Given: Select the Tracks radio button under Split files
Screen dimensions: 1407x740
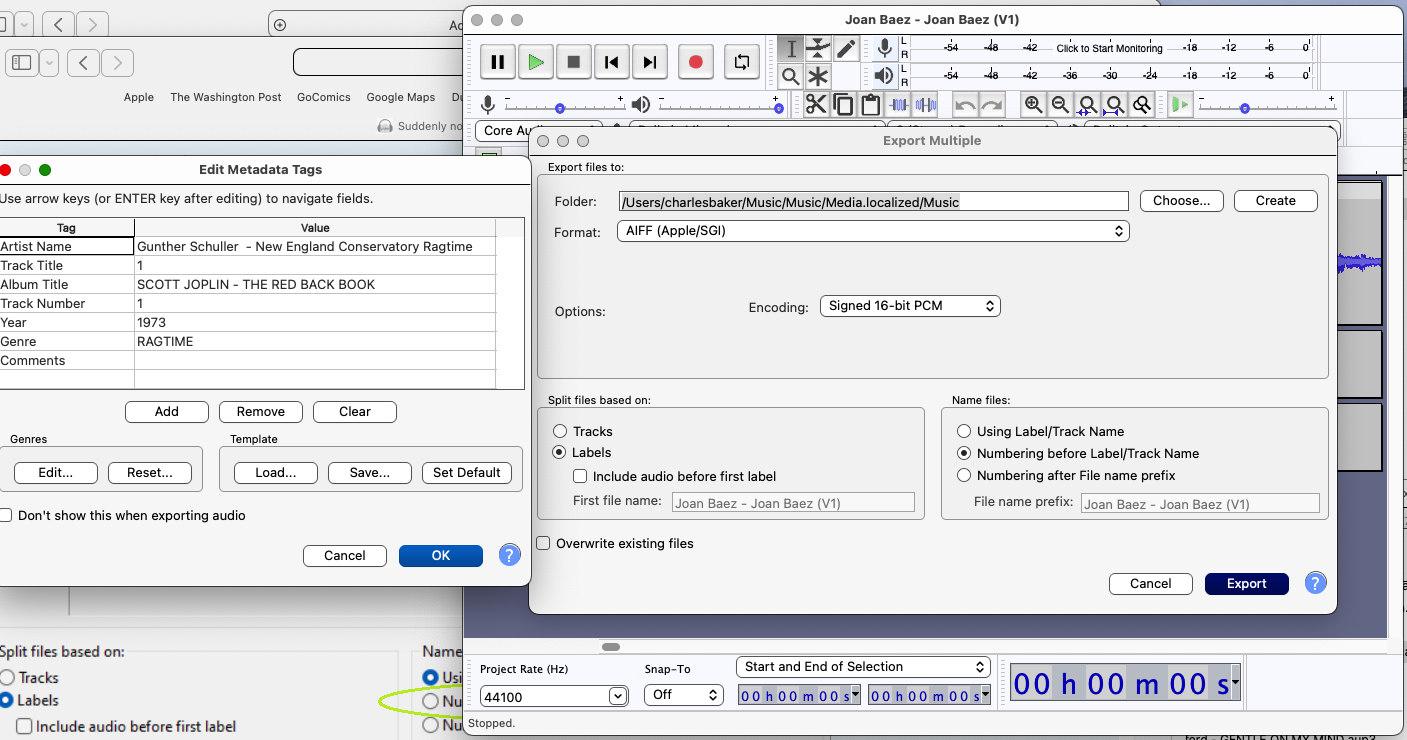Looking at the screenshot, I should coord(560,431).
